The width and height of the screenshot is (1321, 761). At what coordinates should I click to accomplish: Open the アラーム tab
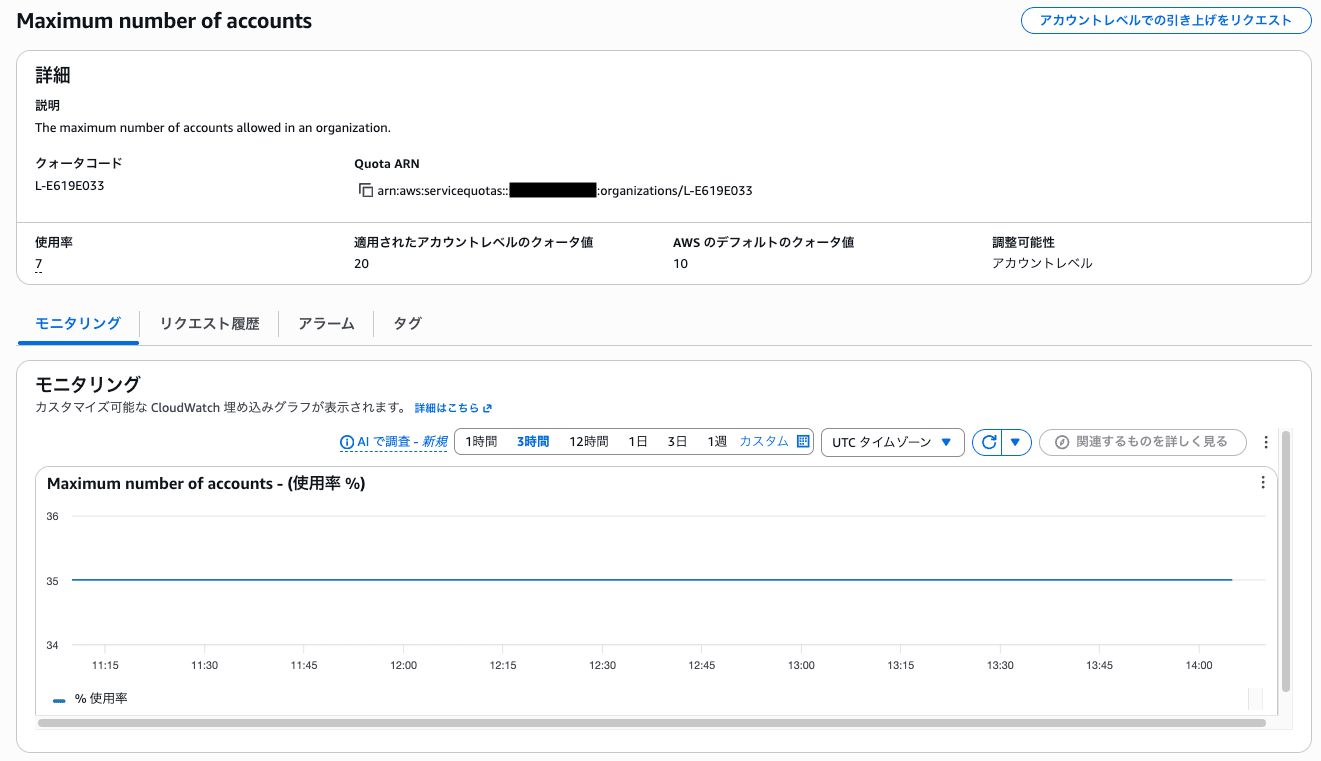(326, 323)
